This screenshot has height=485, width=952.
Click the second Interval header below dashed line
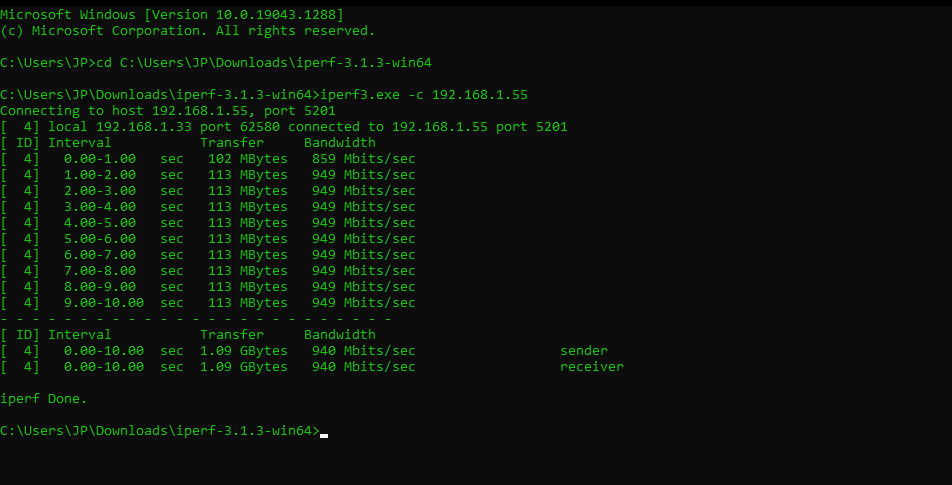[80, 335]
